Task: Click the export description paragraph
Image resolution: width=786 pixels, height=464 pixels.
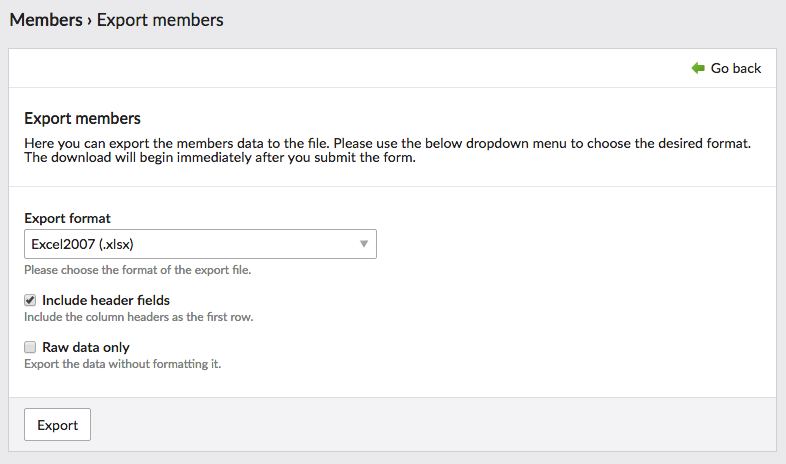Action: point(387,150)
